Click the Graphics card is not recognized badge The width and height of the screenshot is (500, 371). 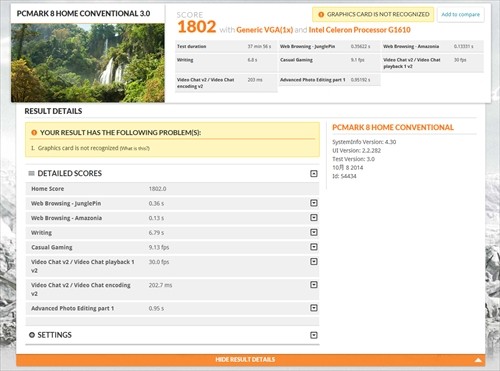373,14
